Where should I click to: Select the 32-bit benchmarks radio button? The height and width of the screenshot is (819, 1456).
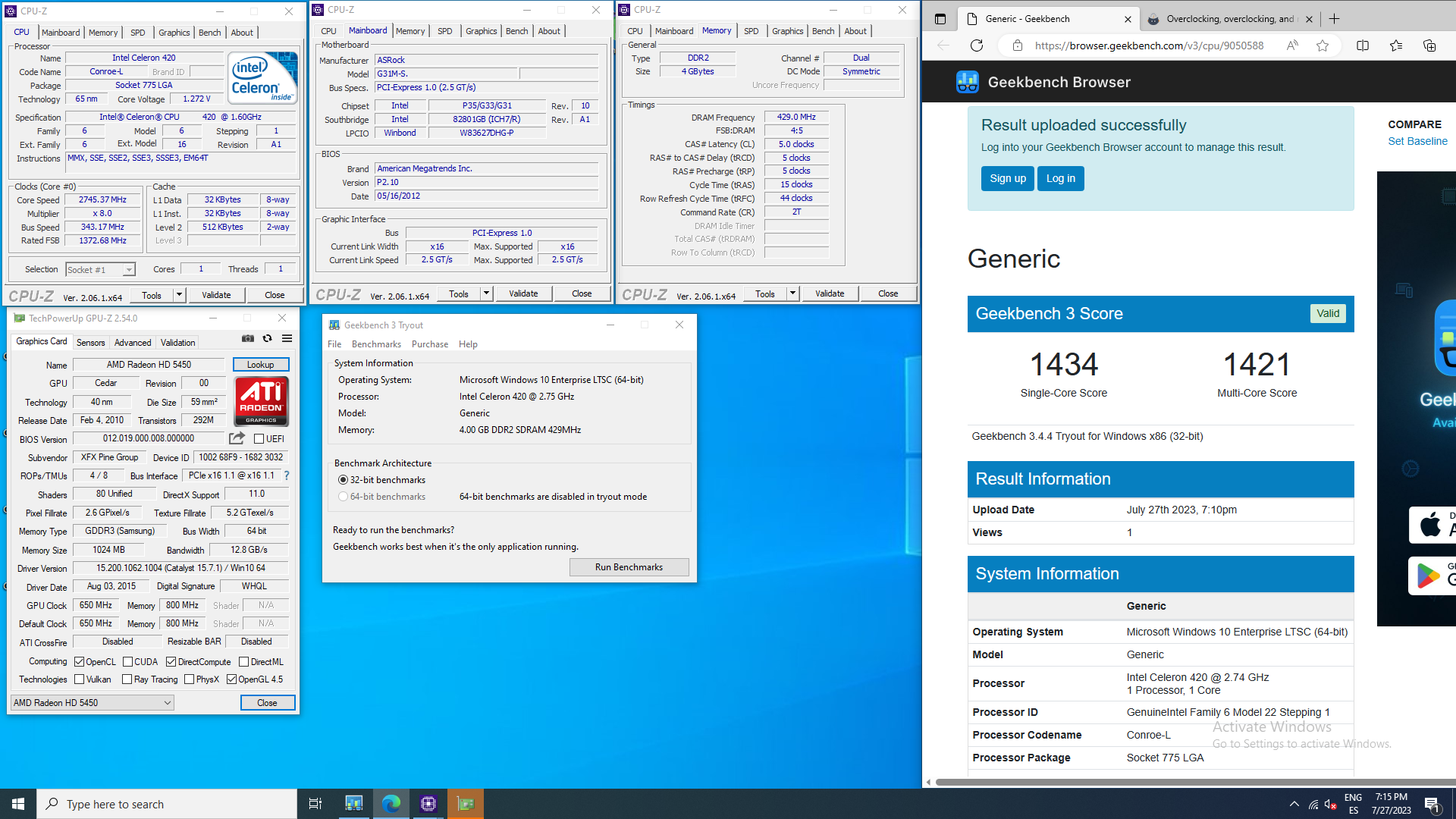pos(344,479)
